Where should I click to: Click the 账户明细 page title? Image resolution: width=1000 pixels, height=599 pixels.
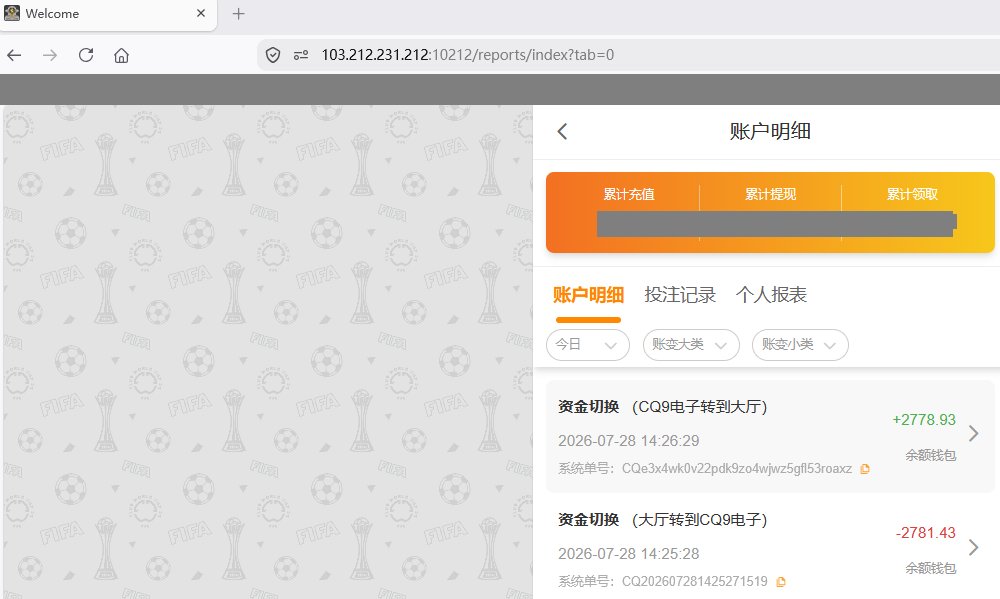tap(770, 131)
